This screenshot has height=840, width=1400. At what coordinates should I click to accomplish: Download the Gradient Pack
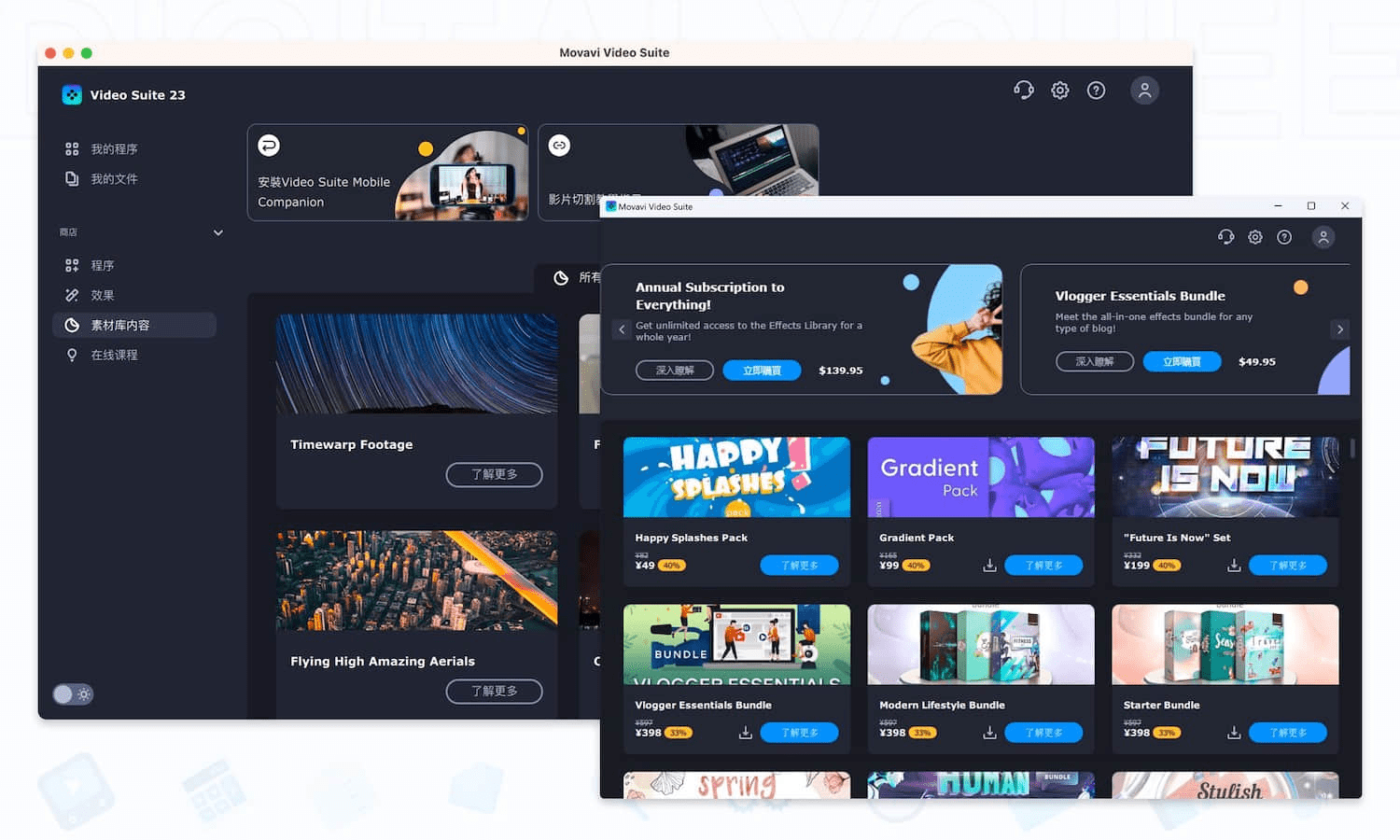click(989, 565)
